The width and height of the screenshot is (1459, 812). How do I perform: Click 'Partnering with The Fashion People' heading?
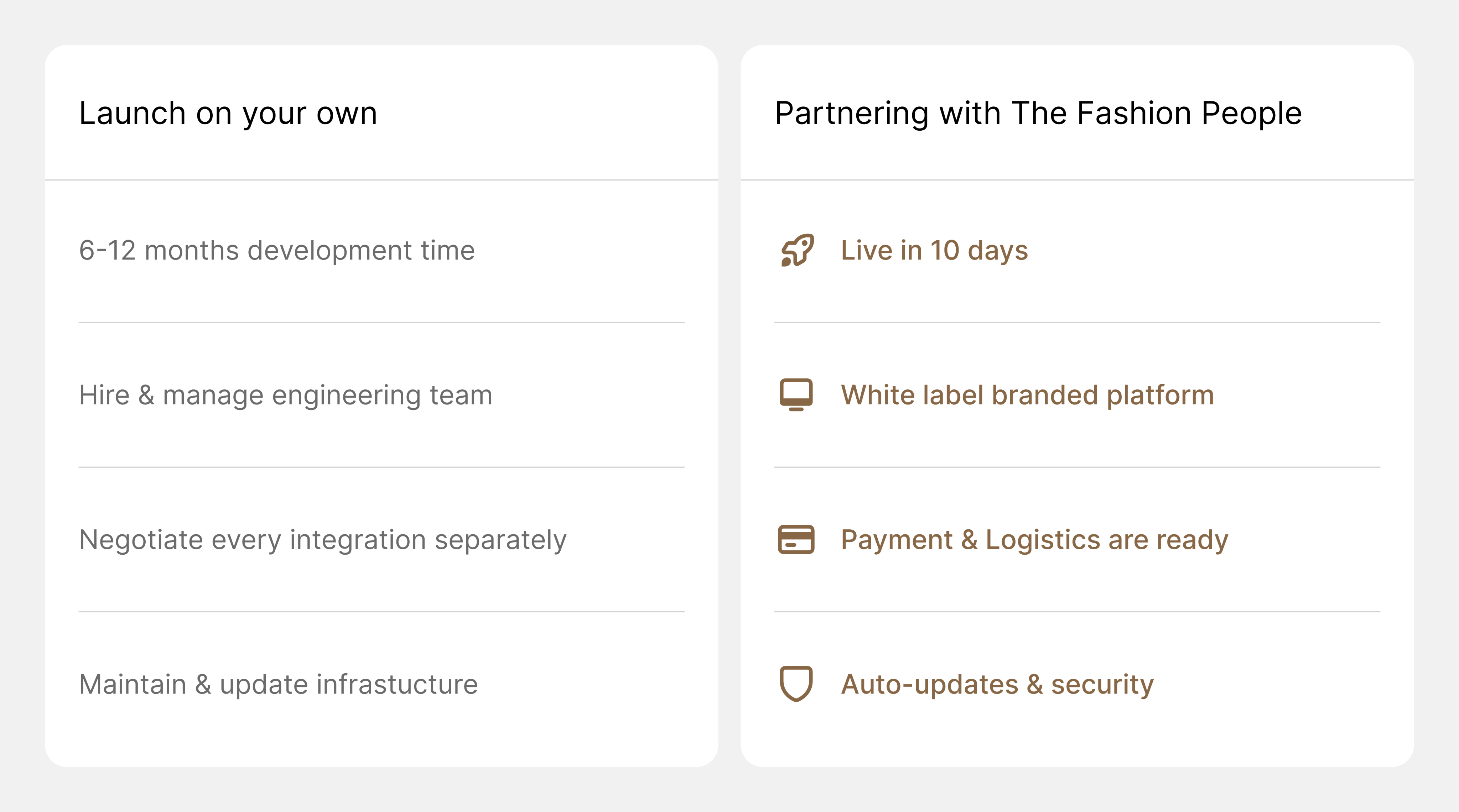point(1038,113)
